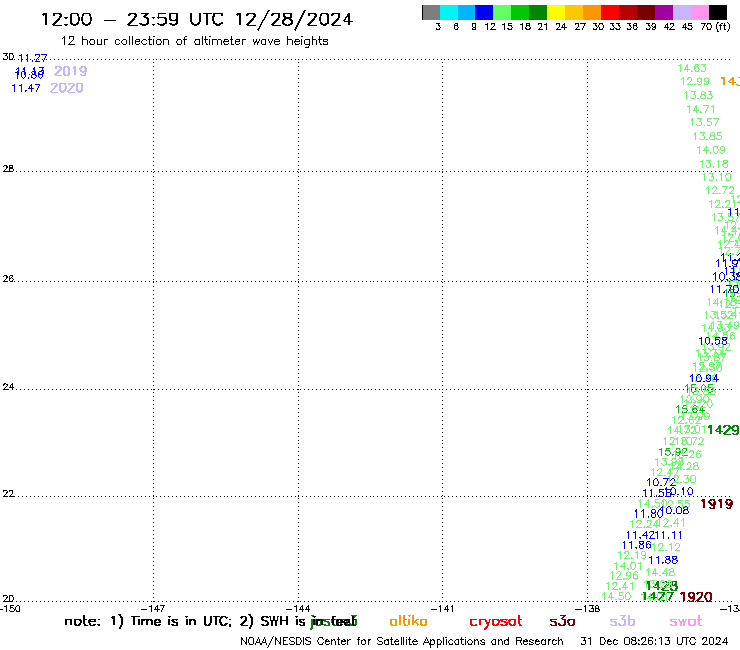Click the blue wave height "10.58"
The image size is (740, 650).
click(x=713, y=341)
